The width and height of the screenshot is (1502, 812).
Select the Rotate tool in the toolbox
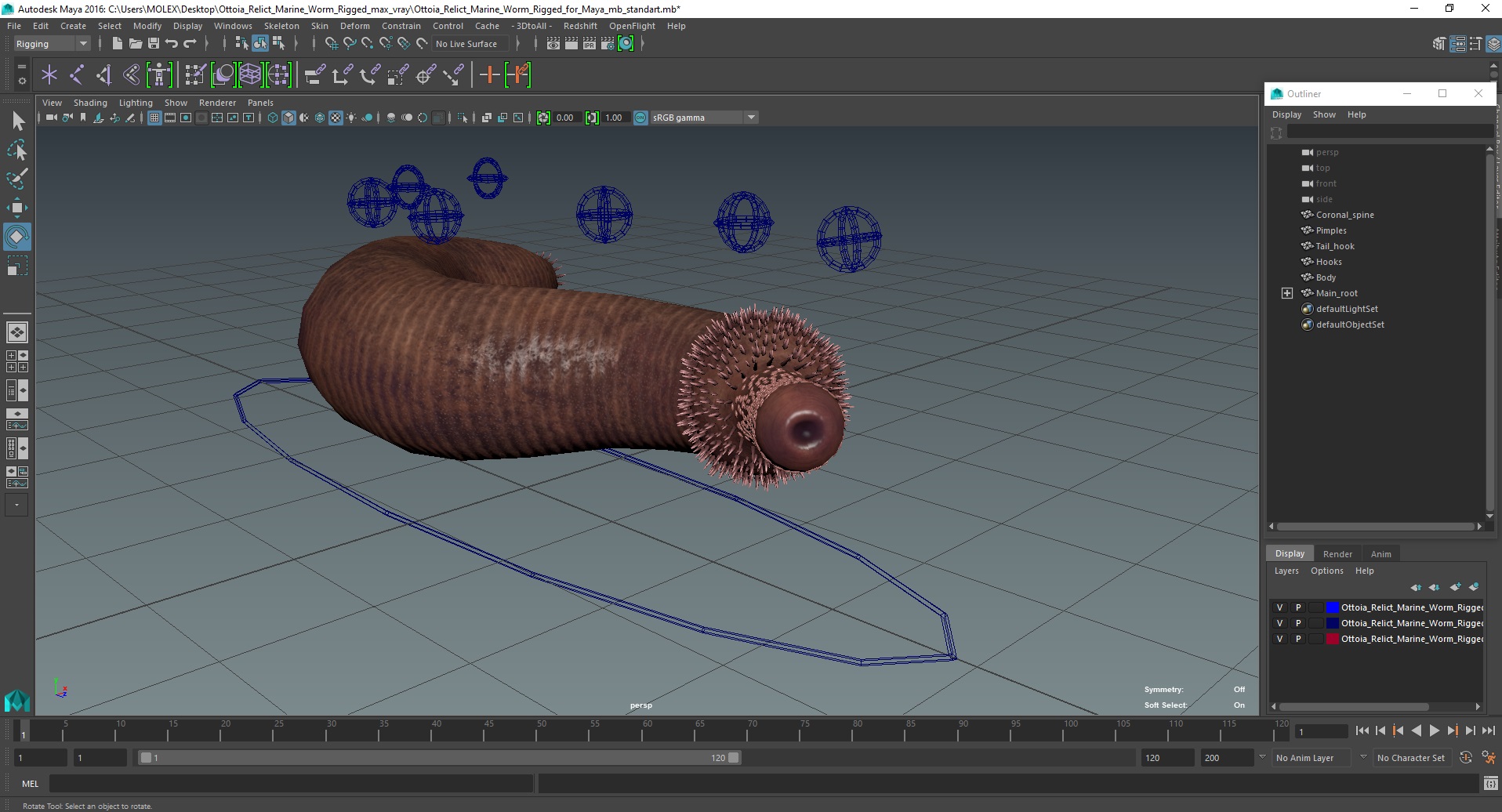pos(17,237)
